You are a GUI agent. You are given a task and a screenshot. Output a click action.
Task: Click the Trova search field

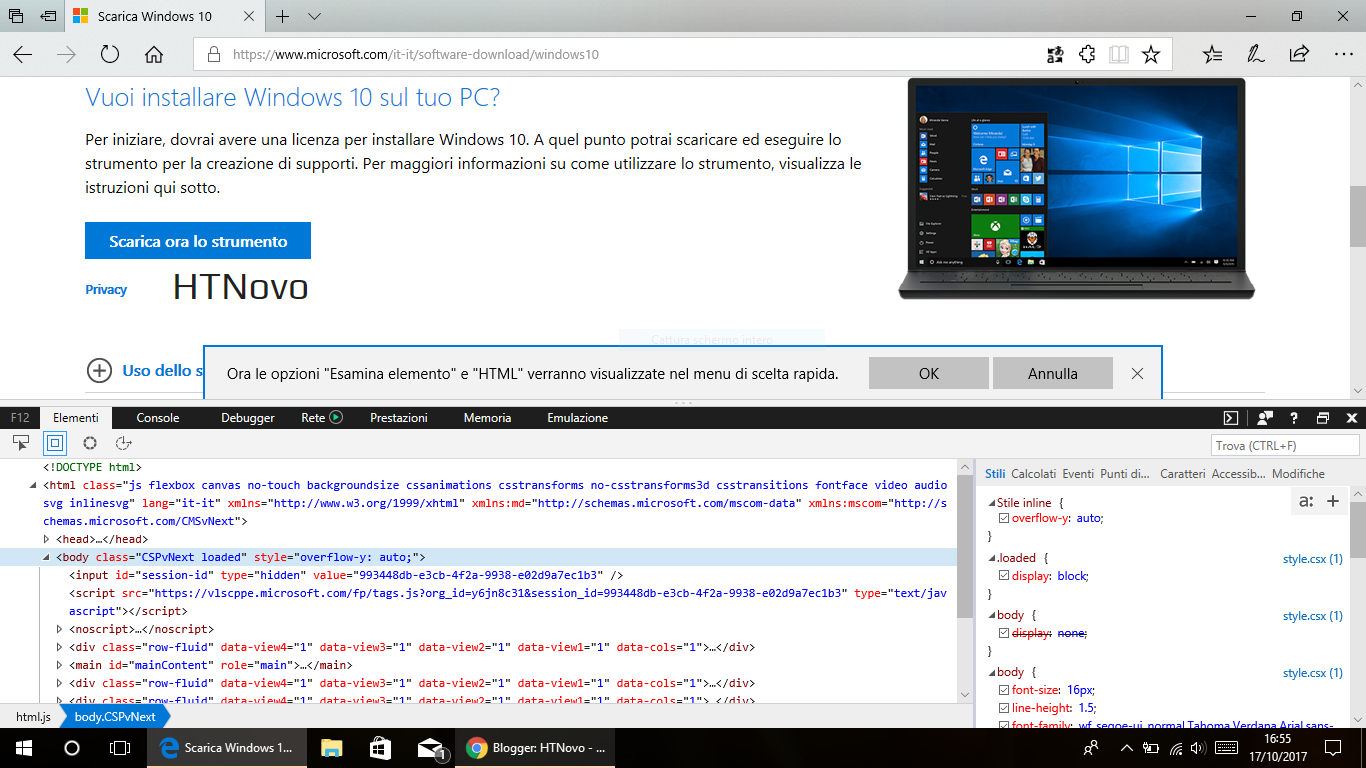1285,445
